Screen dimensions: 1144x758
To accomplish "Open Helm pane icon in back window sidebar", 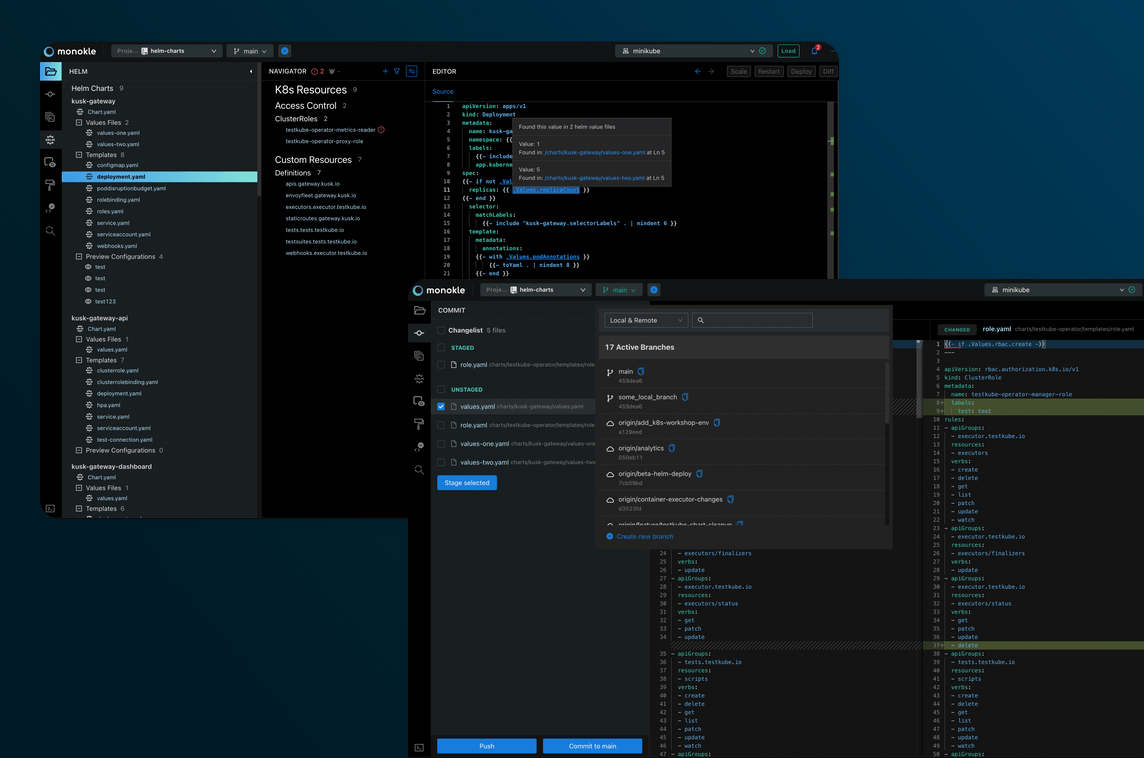I will tap(50, 139).
